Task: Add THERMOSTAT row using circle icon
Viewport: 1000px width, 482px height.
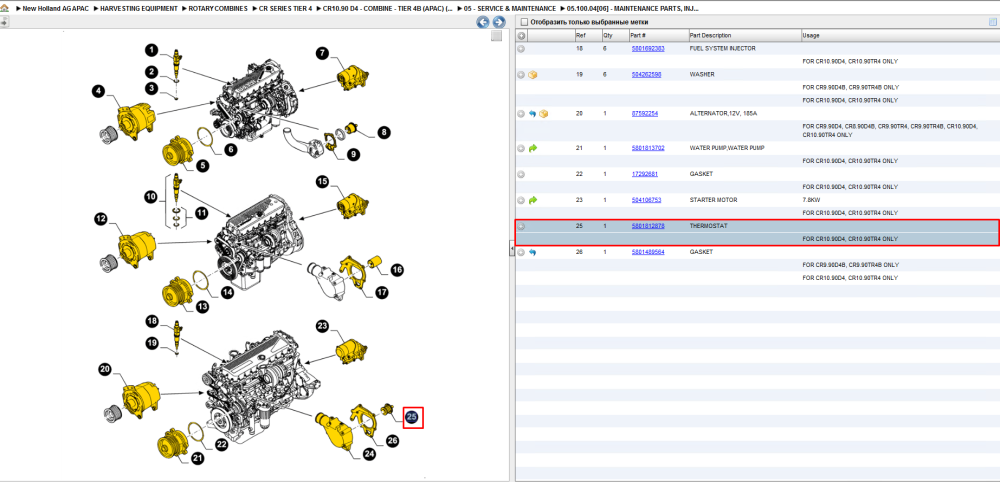Action: (x=521, y=226)
